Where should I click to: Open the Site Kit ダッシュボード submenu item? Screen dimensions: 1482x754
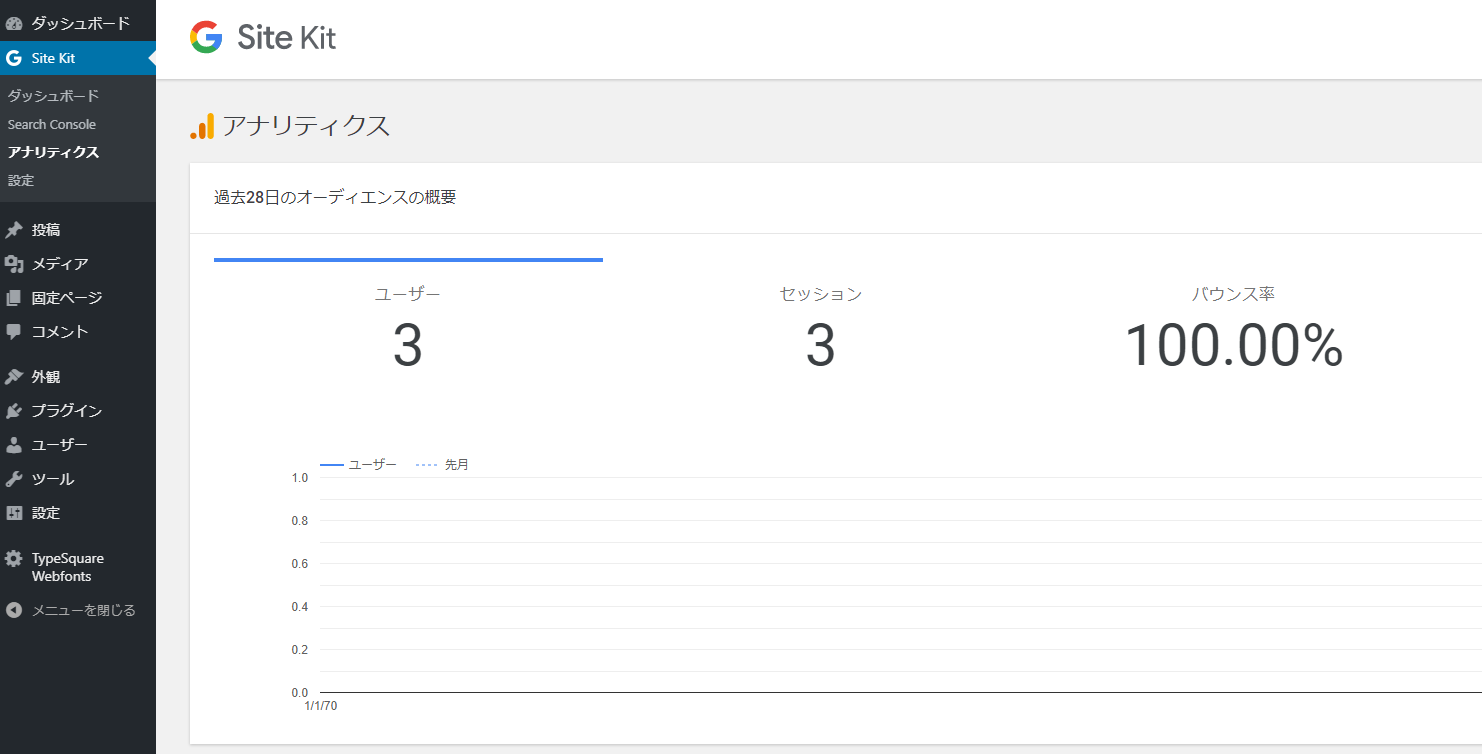[53, 96]
